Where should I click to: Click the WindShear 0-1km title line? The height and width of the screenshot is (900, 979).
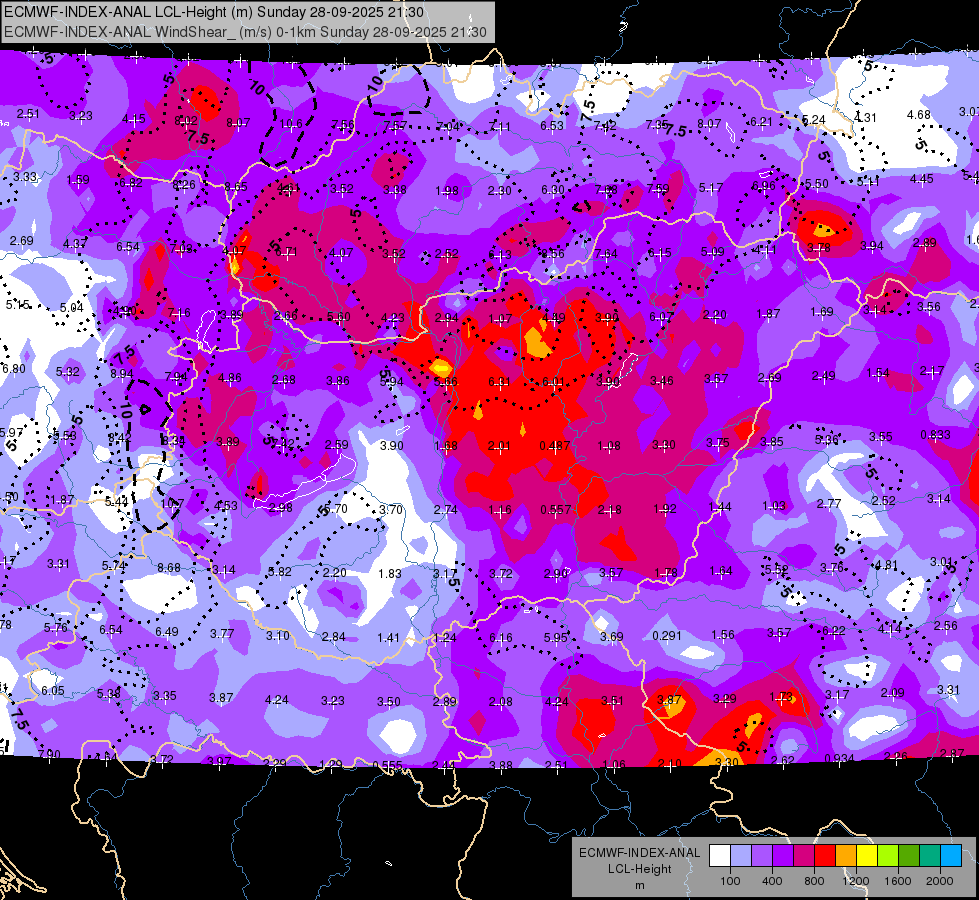click(245, 32)
